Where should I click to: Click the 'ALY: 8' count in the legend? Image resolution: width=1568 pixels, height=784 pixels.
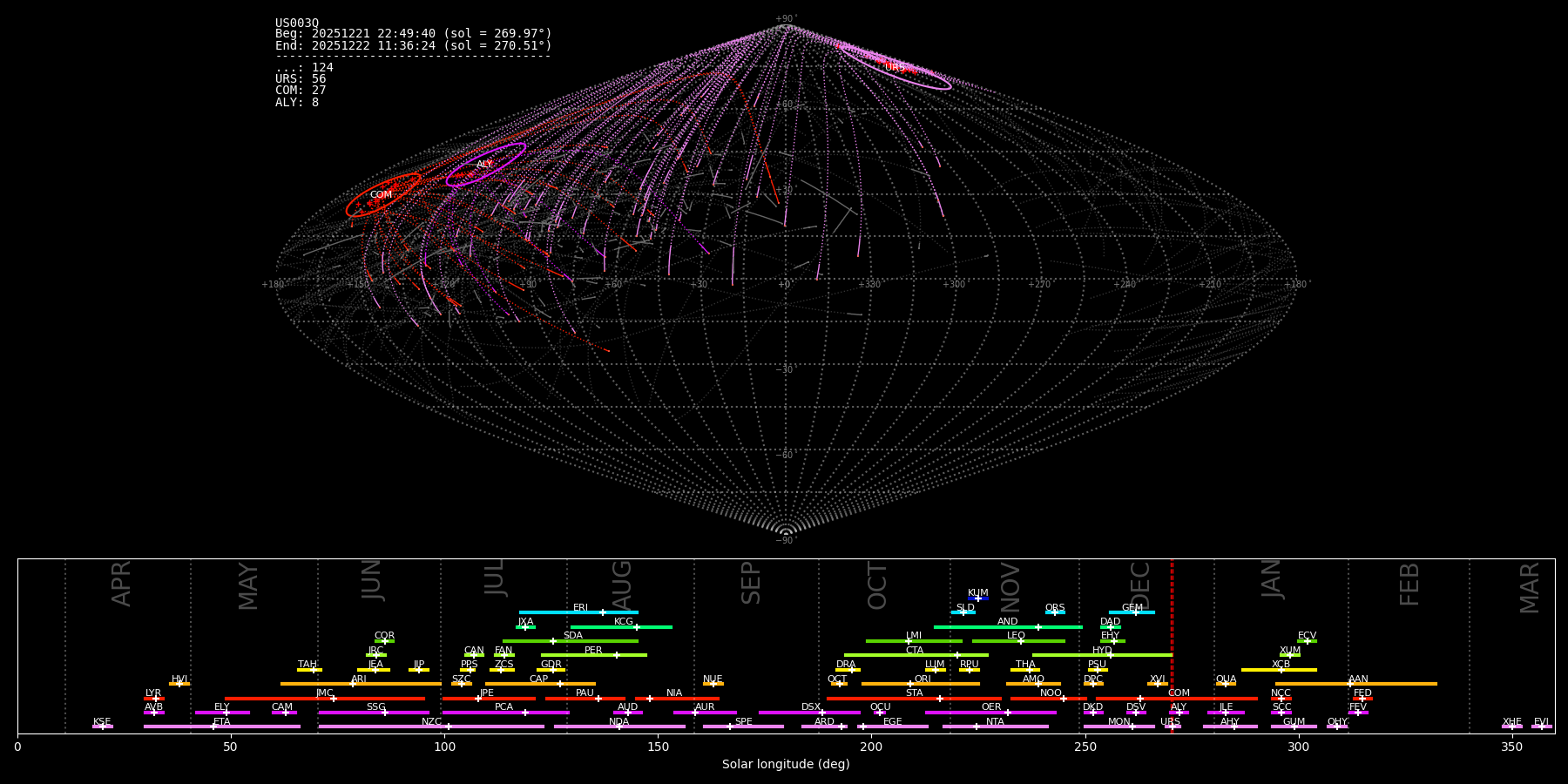pyautogui.click(x=297, y=103)
